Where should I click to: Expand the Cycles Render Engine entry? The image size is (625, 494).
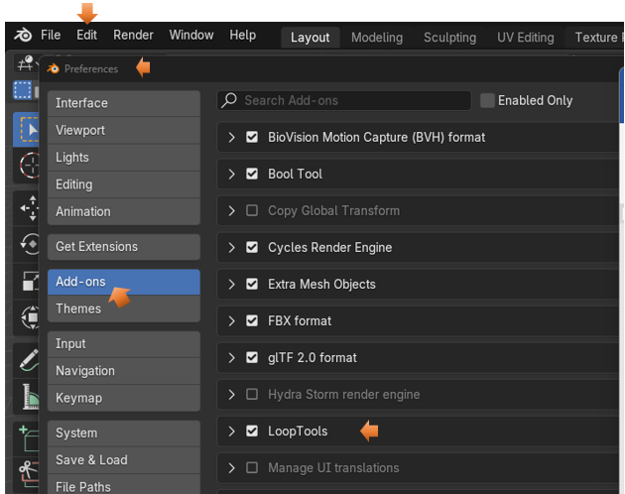pos(232,248)
